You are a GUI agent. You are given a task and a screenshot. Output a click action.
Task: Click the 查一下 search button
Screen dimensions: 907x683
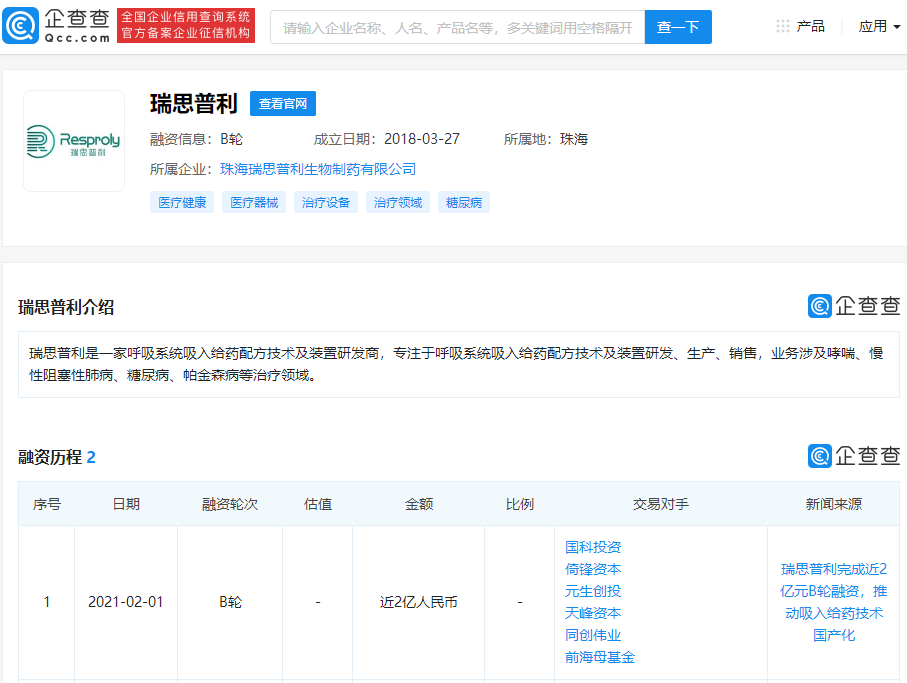[x=678, y=27]
